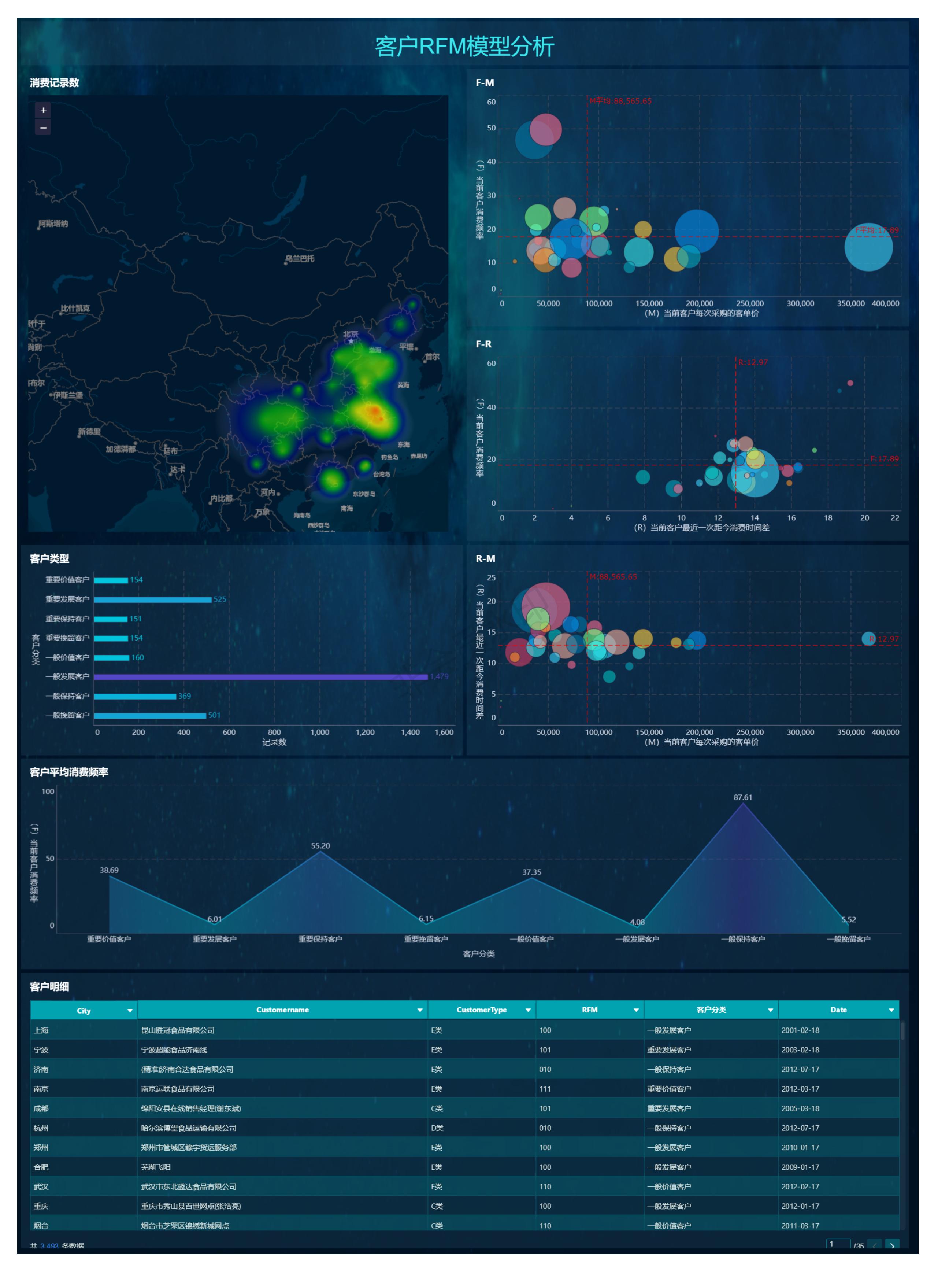
Task: Click the City column header
Action: 84,1010
